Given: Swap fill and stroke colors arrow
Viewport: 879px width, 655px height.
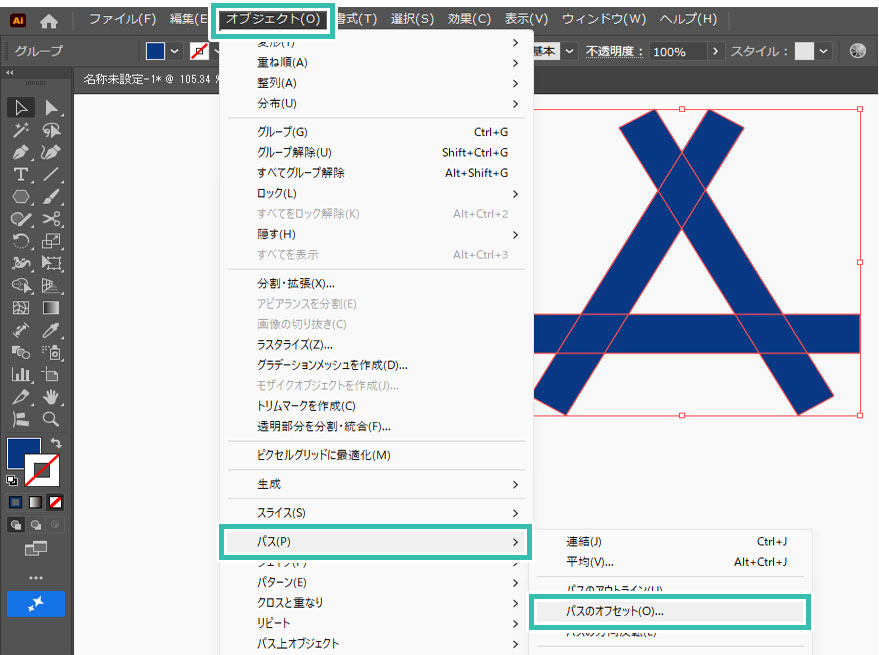Looking at the screenshot, I should (56, 443).
